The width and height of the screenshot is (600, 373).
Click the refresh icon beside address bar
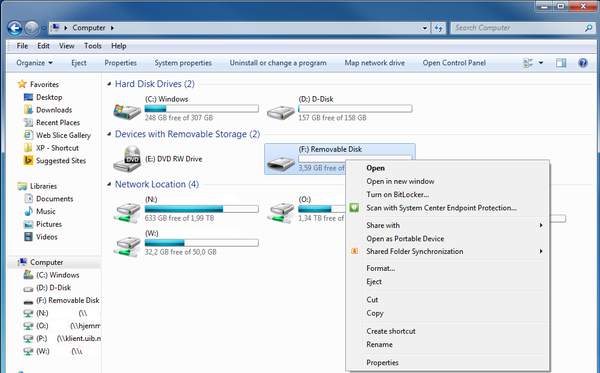tap(439, 28)
